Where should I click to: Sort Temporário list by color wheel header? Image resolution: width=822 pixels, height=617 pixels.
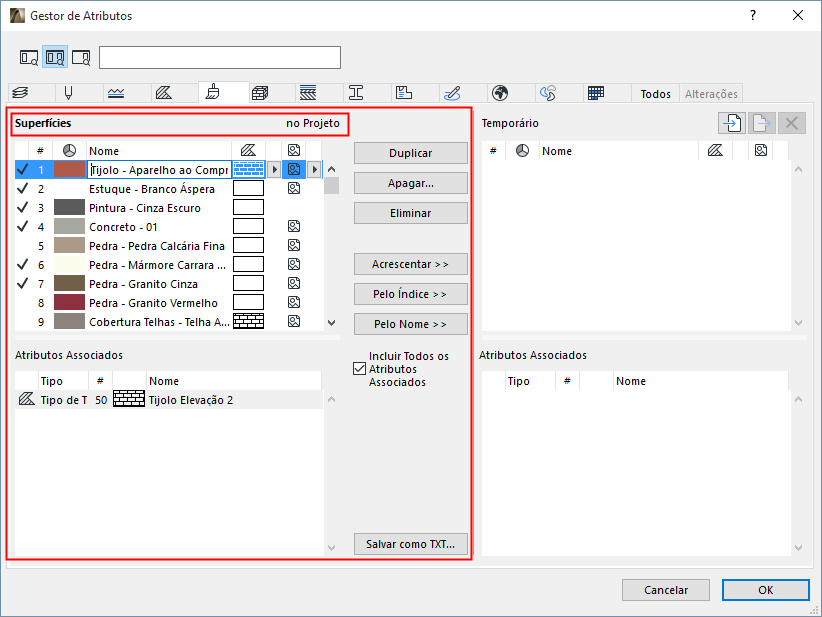[522, 151]
